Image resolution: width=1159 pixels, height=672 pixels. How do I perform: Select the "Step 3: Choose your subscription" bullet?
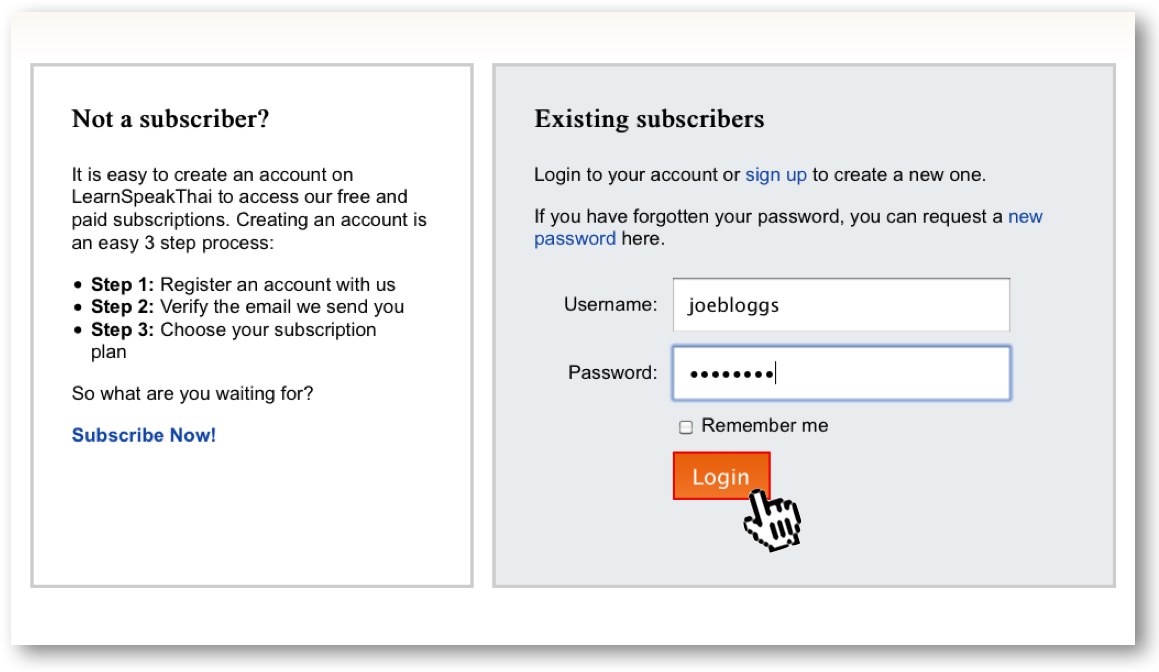click(233, 330)
